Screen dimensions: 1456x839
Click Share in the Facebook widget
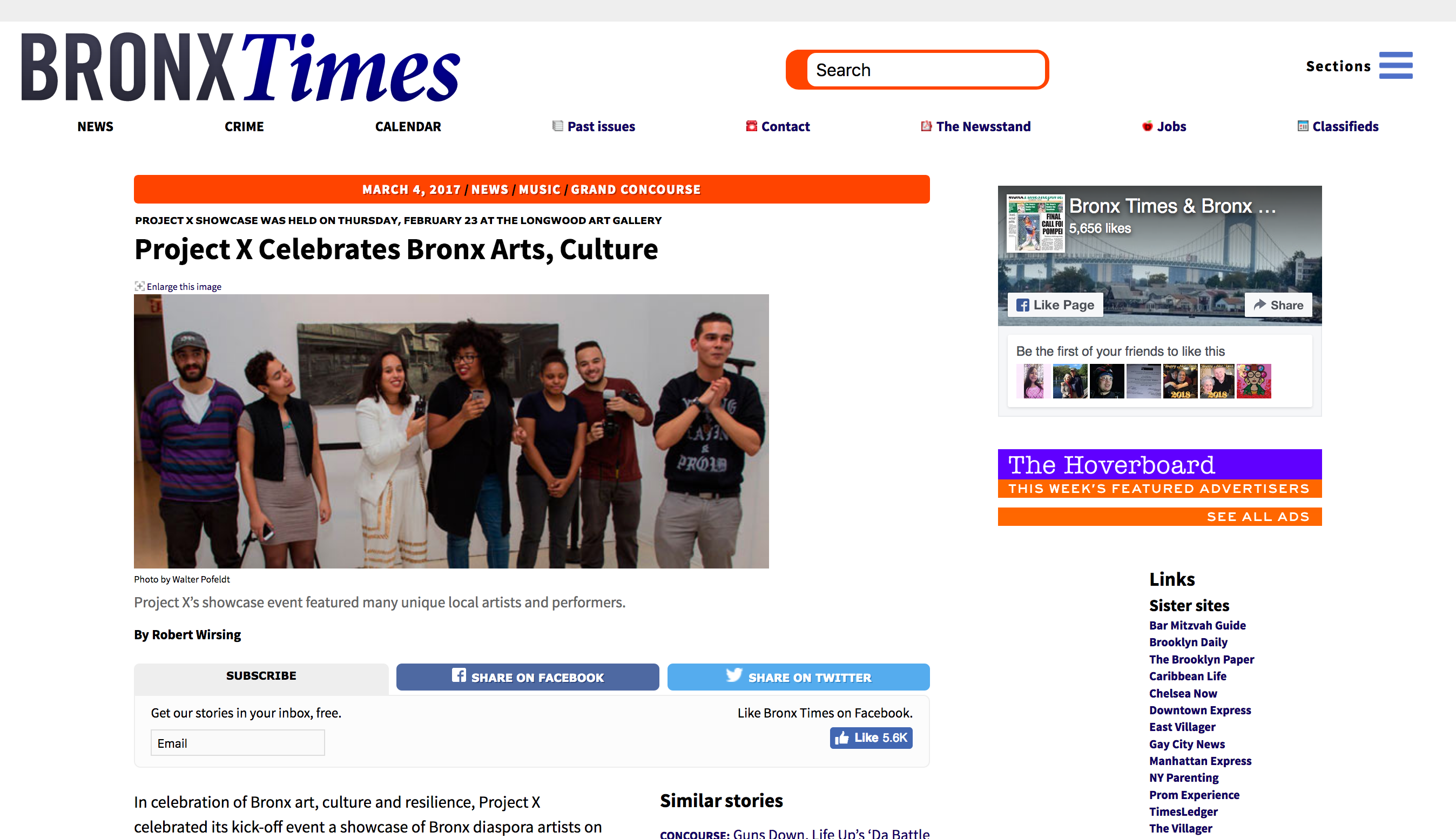1277,305
